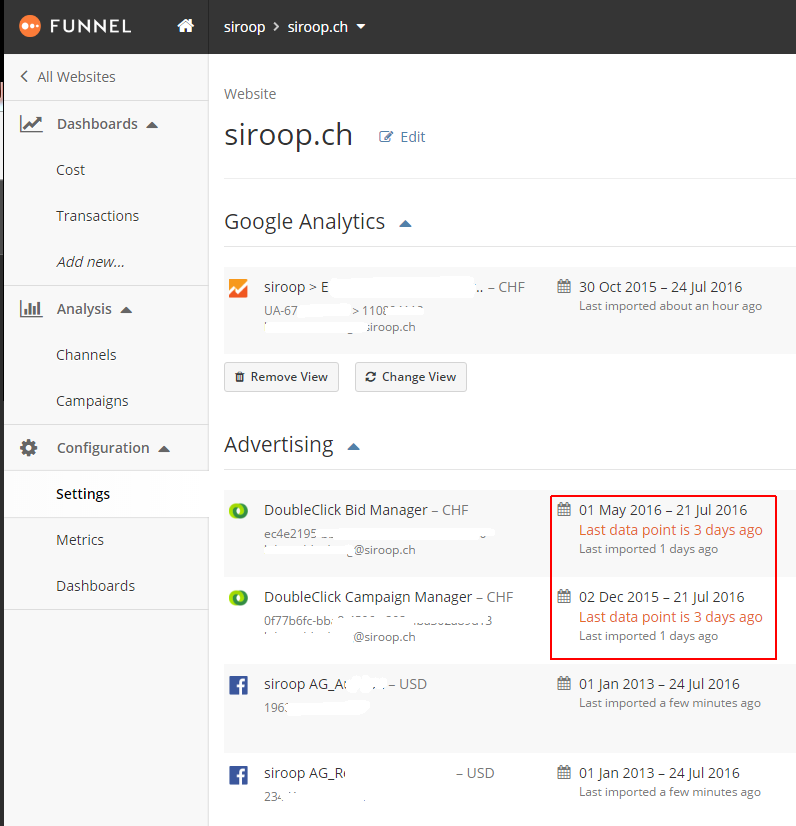Open the Cost dashboard
Image resolution: width=796 pixels, height=826 pixels.
[71, 170]
